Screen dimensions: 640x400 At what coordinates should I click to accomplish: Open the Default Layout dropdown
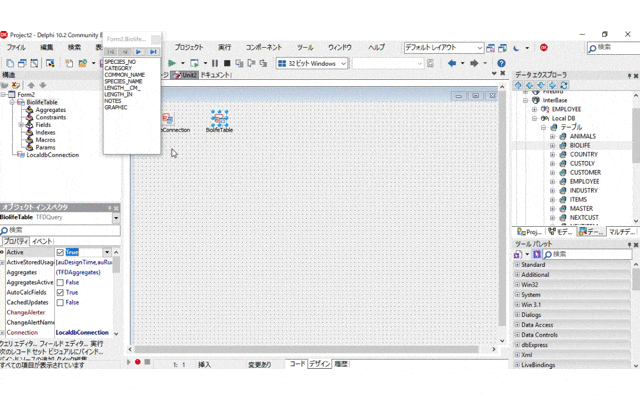point(480,48)
